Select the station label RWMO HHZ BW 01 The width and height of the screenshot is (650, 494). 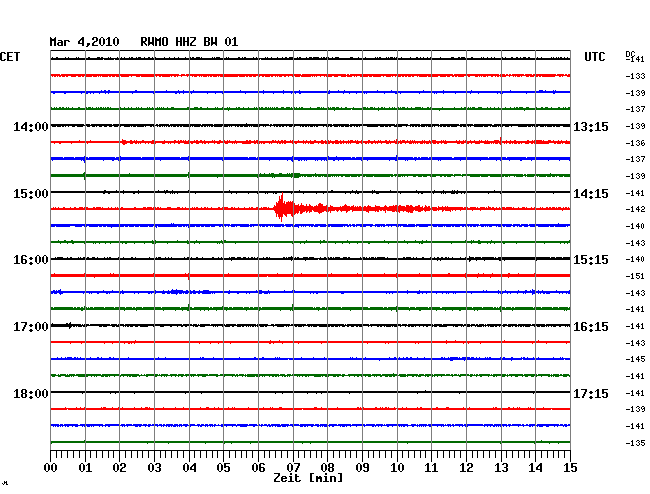pos(189,42)
